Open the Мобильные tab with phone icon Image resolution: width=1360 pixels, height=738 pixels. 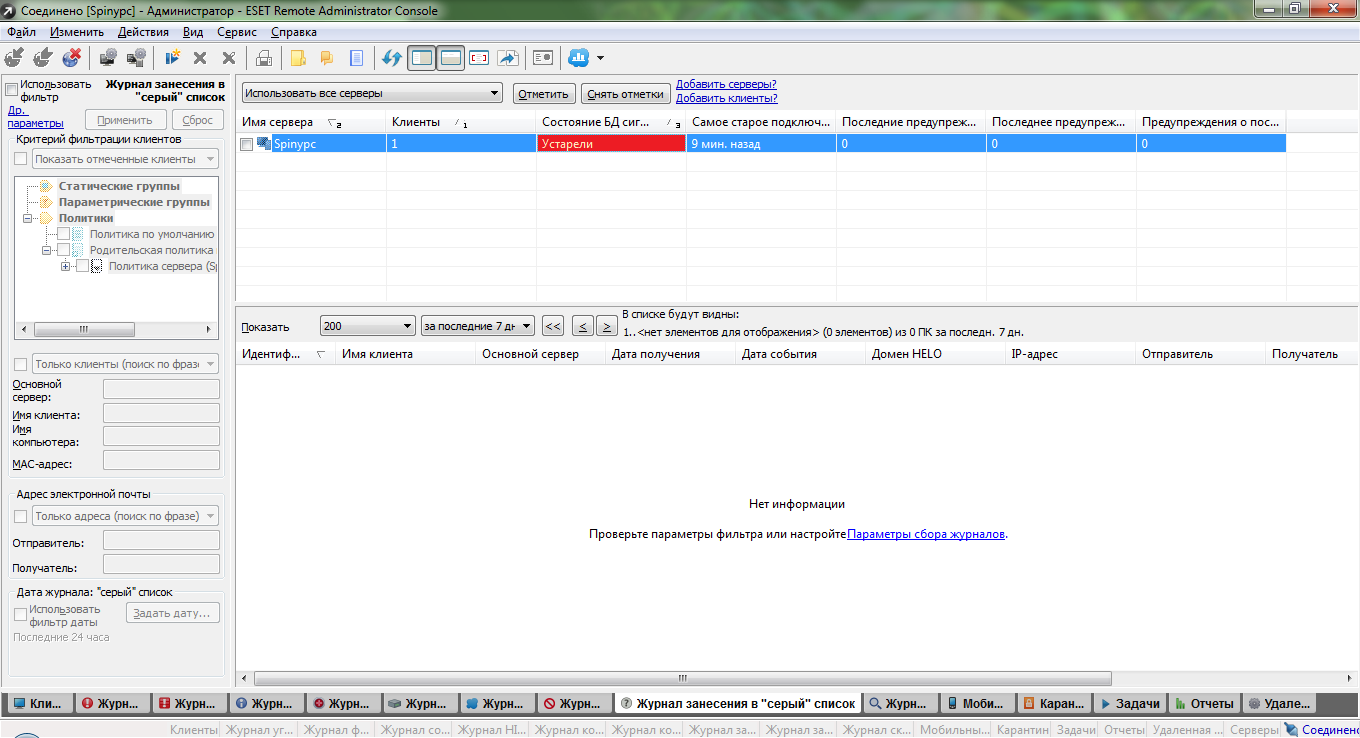[x=978, y=703]
